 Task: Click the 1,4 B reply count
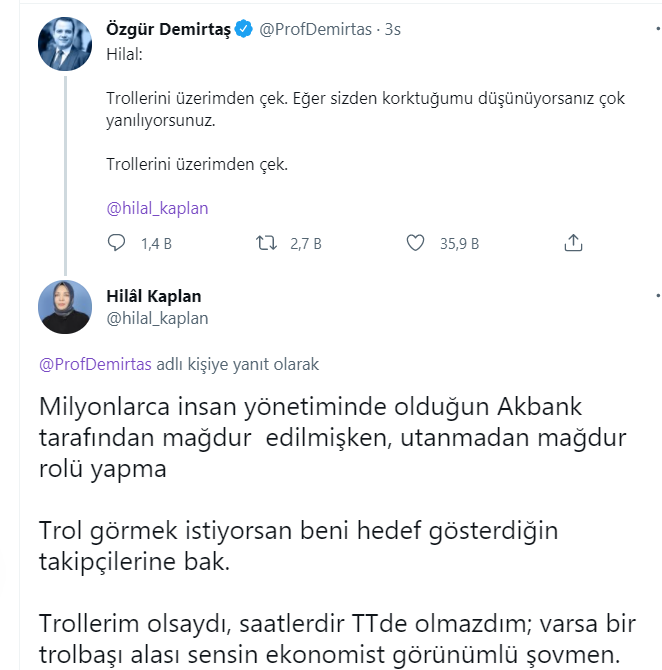156,243
